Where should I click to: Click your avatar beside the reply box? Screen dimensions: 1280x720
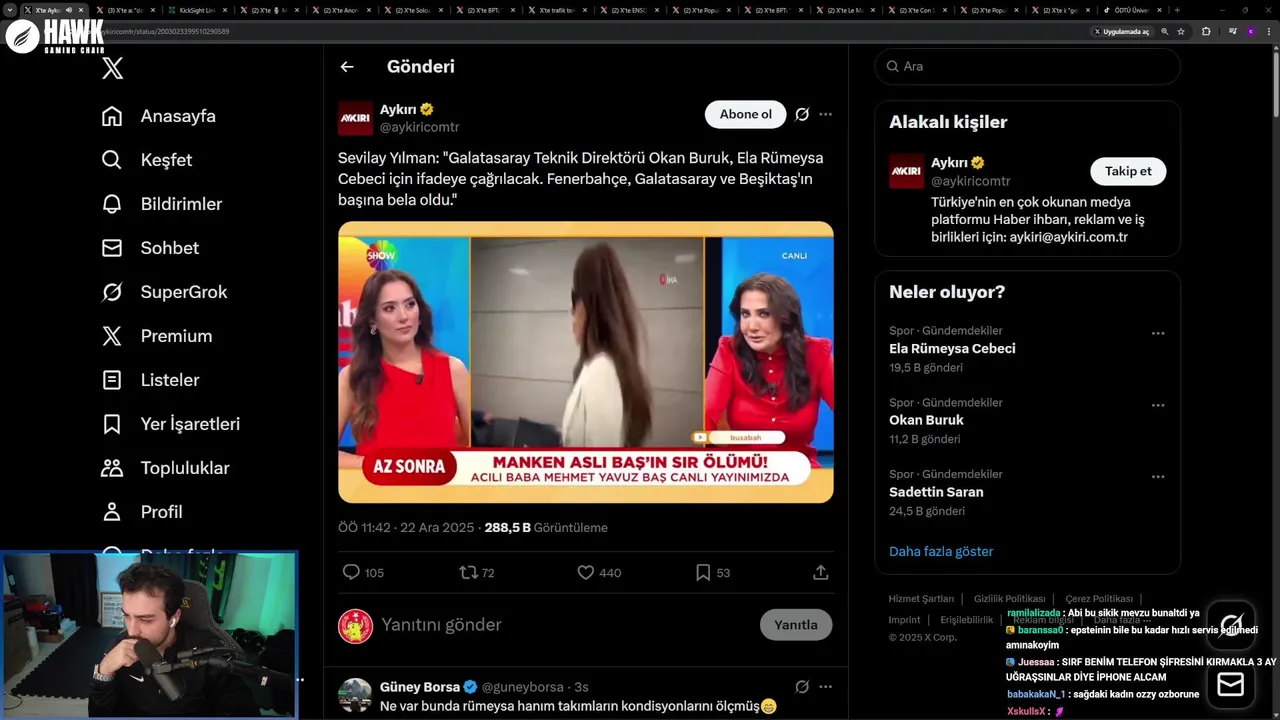click(x=355, y=626)
